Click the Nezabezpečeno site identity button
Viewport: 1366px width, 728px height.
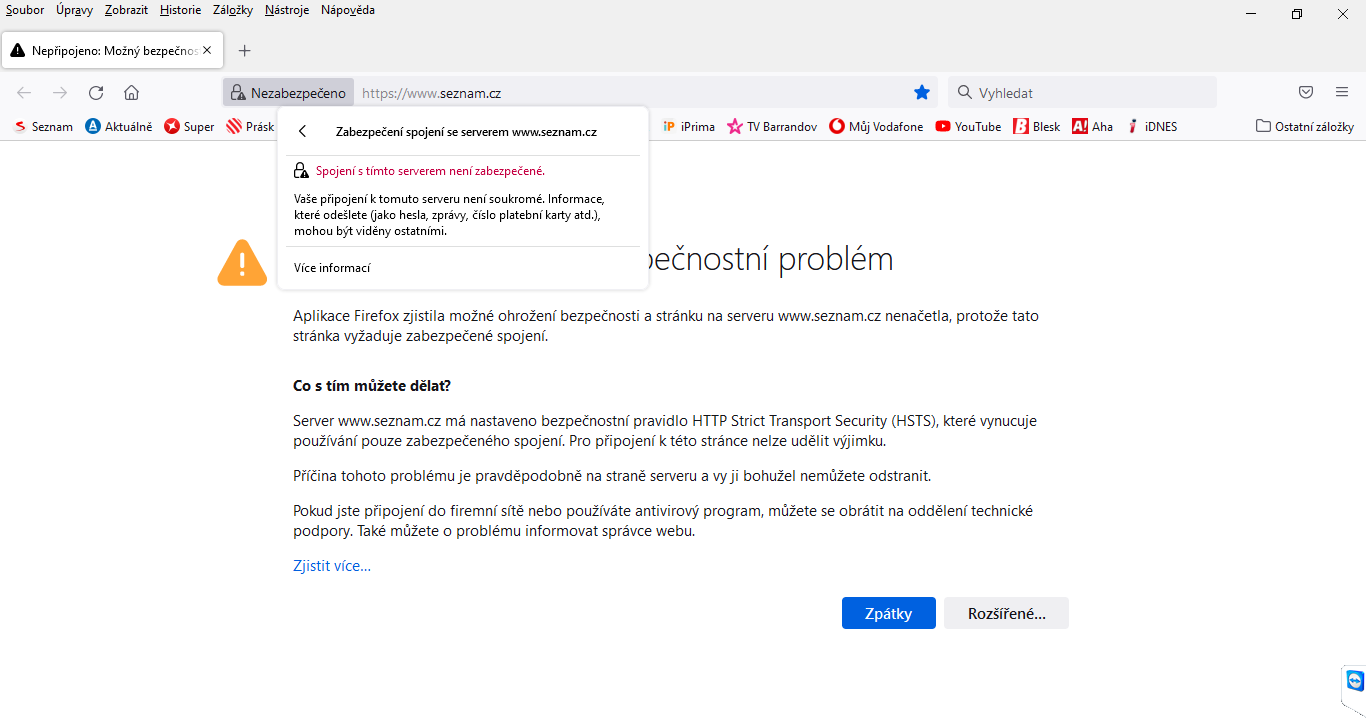pyautogui.click(x=288, y=93)
